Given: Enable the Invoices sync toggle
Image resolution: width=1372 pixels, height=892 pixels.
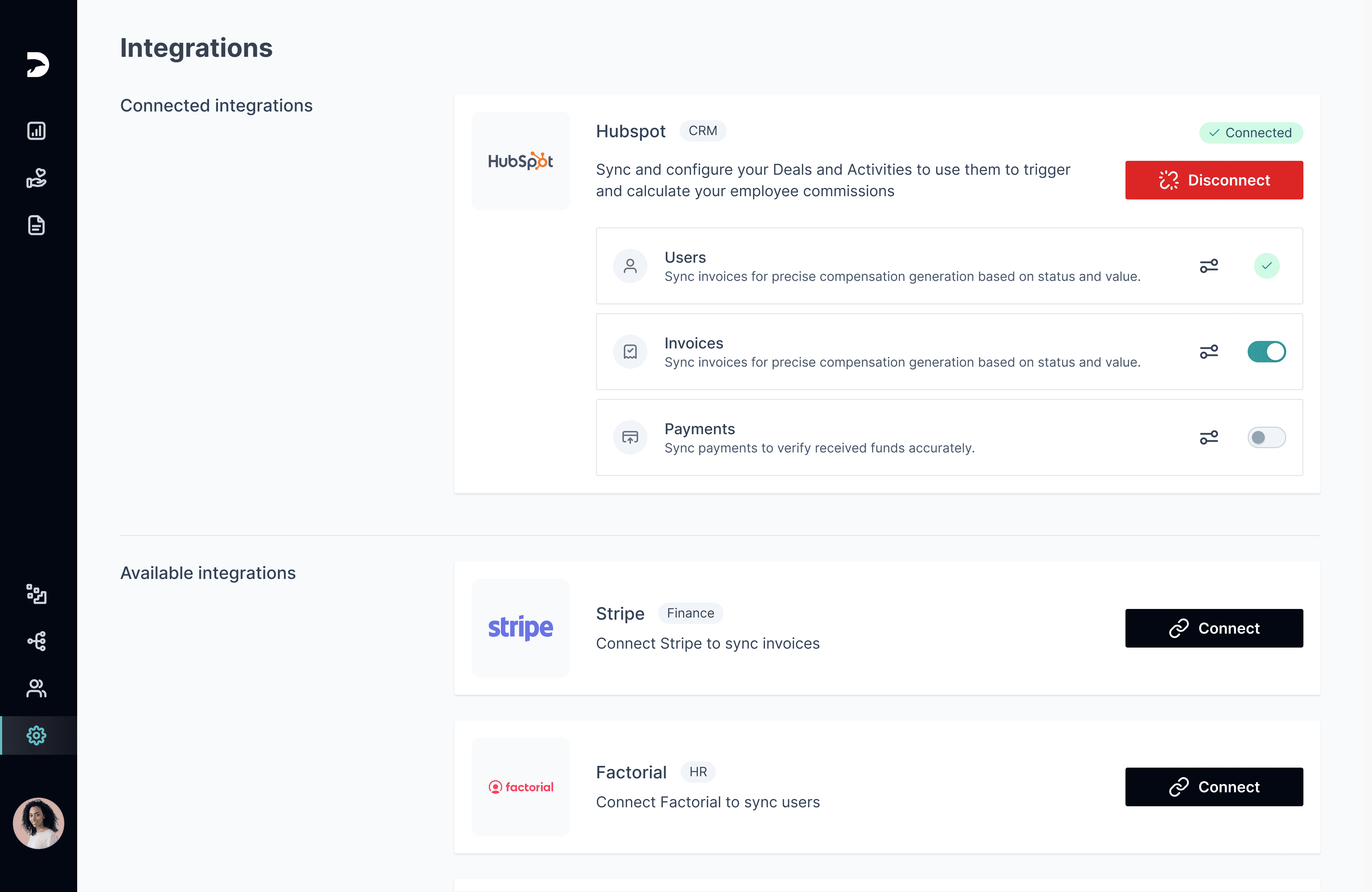Looking at the screenshot, I should tap(1265, 351).
